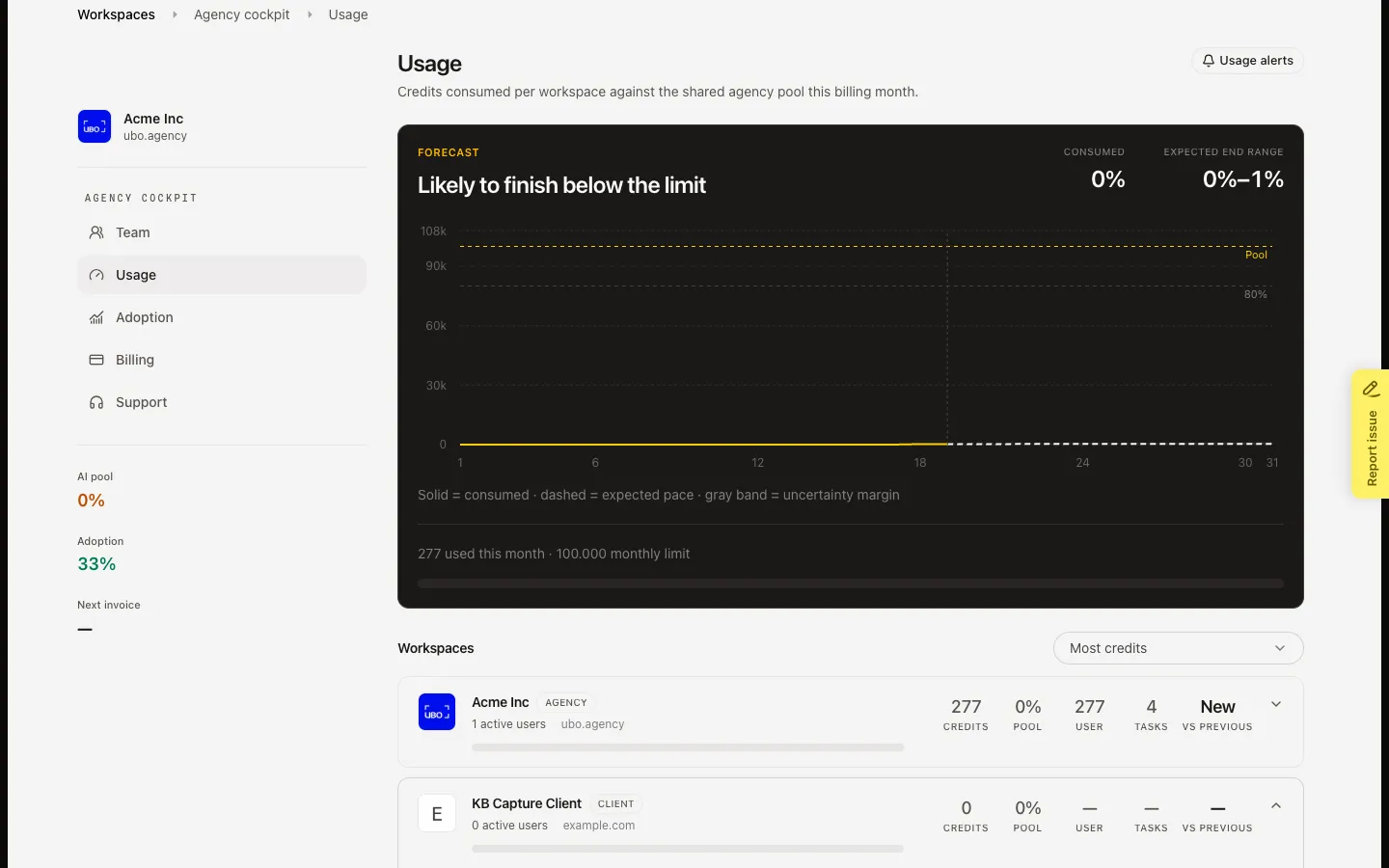
Task: Click the Usage alerts button
Action: 1247,61
